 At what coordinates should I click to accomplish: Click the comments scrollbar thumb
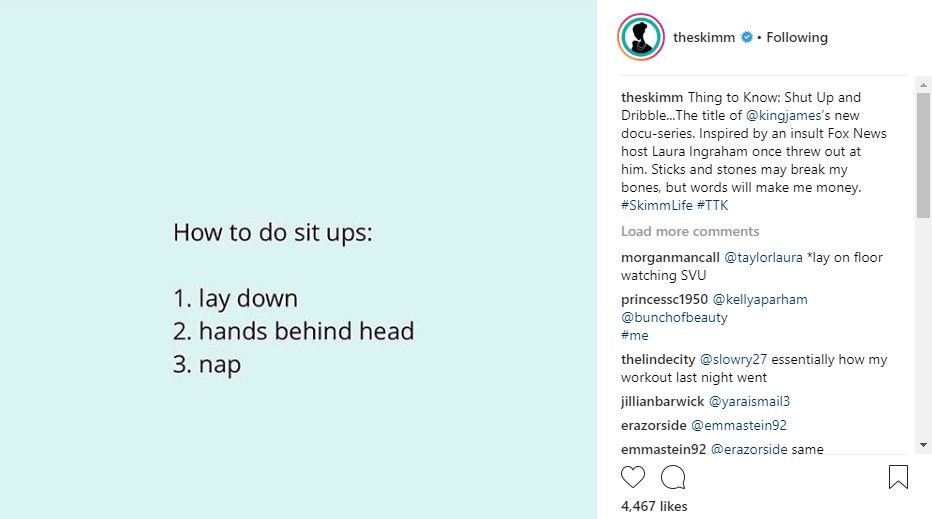coord(923,155)
